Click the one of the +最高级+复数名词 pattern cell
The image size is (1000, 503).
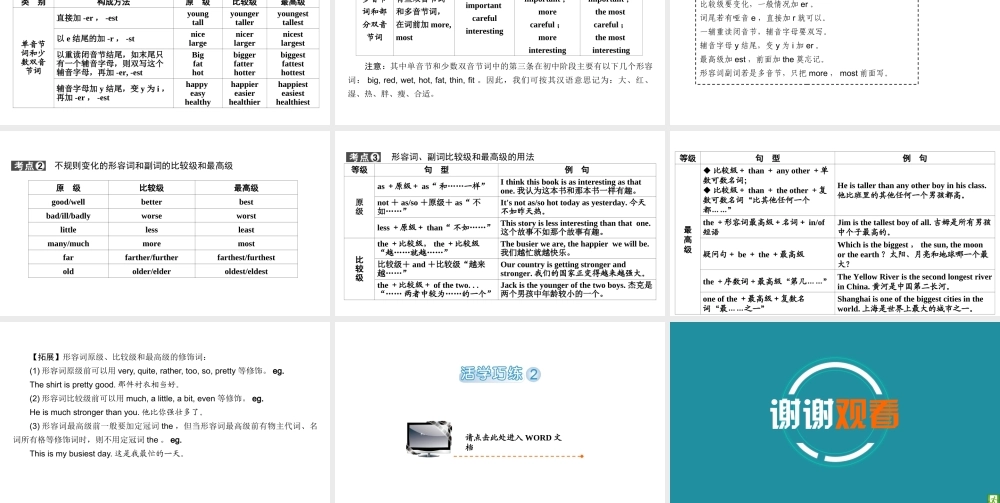(x=767, y=303)
